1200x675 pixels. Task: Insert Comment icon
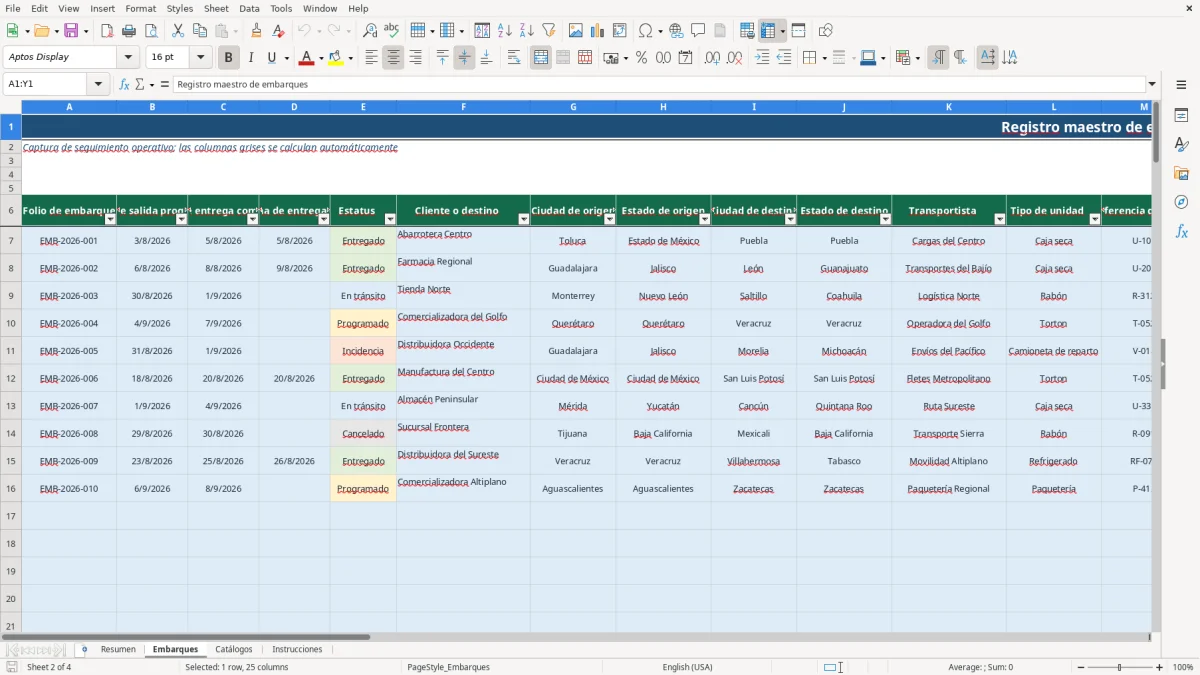[698, 31]
